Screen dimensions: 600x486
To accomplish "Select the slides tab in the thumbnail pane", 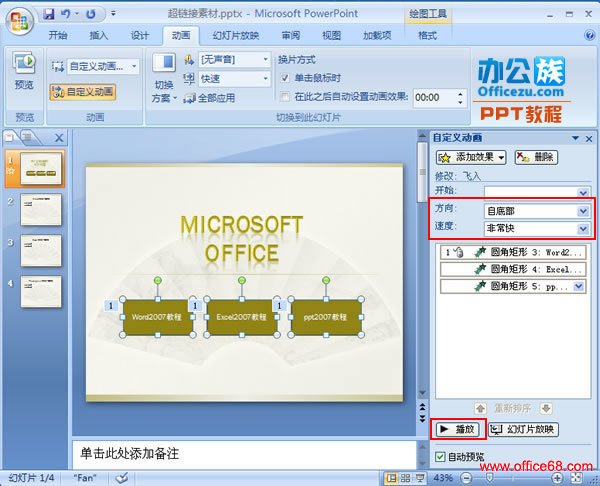I will pos(11,137).
